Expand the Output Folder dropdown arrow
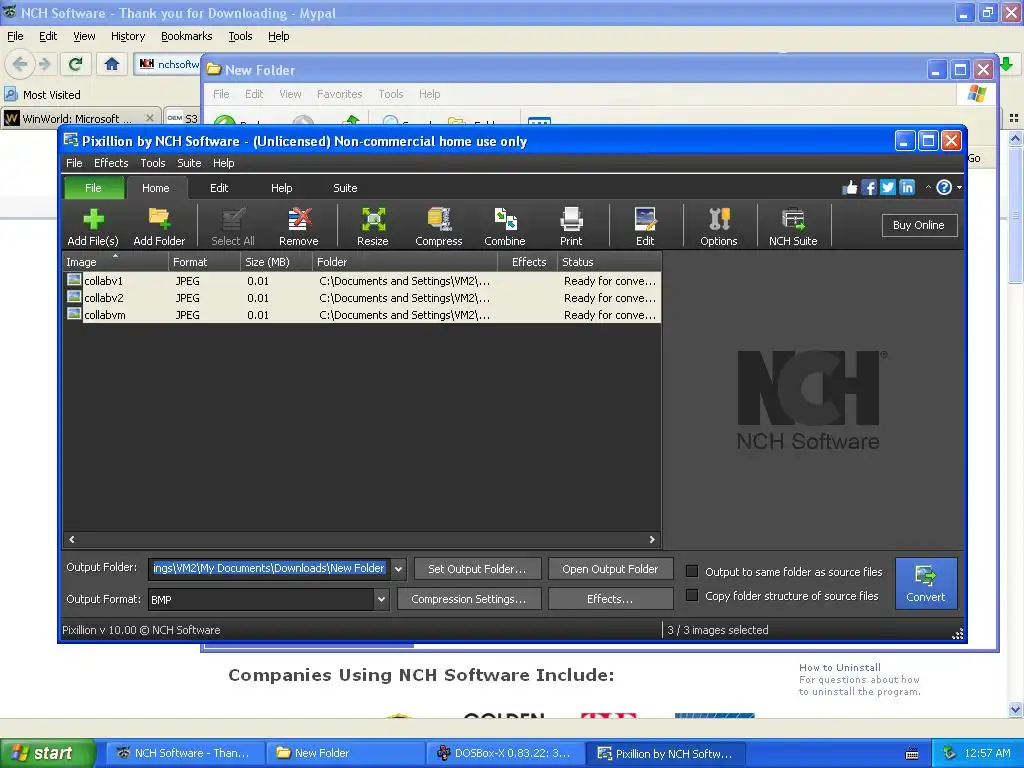The width and height of the screenshot is (1024, 768). point(398,569)
